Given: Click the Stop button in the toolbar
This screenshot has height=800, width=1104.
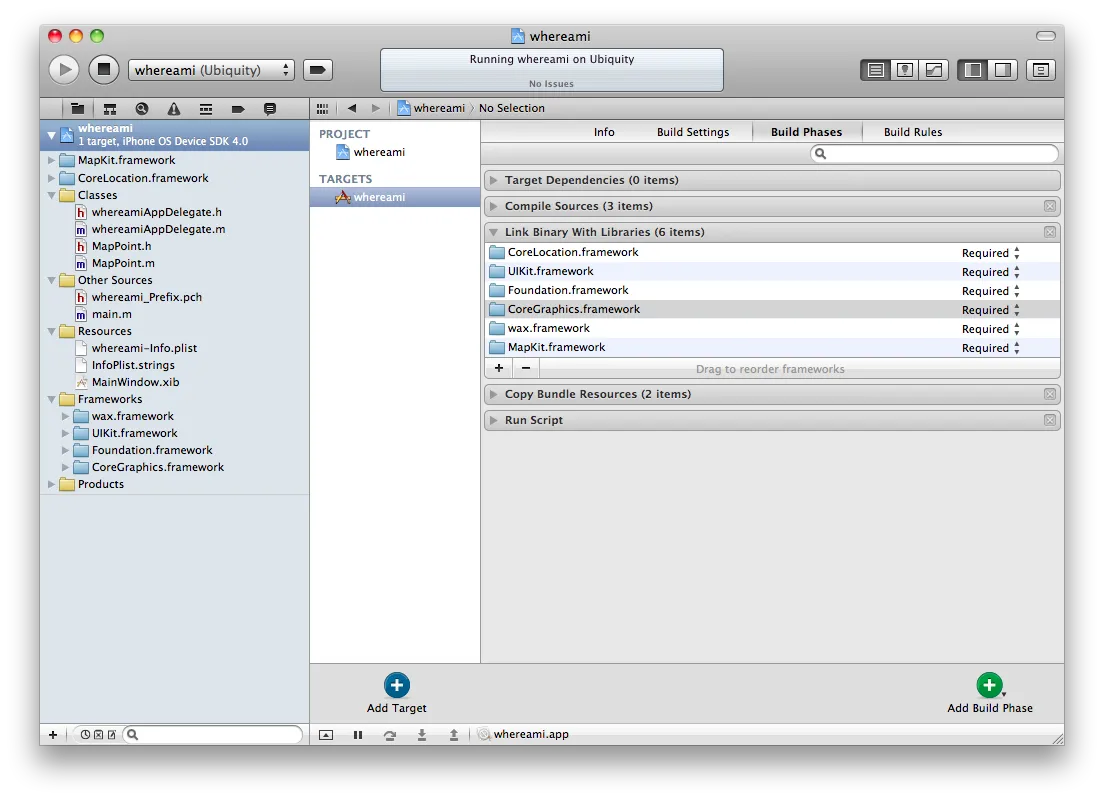Looking at the screenshot, I should point(104,70).
